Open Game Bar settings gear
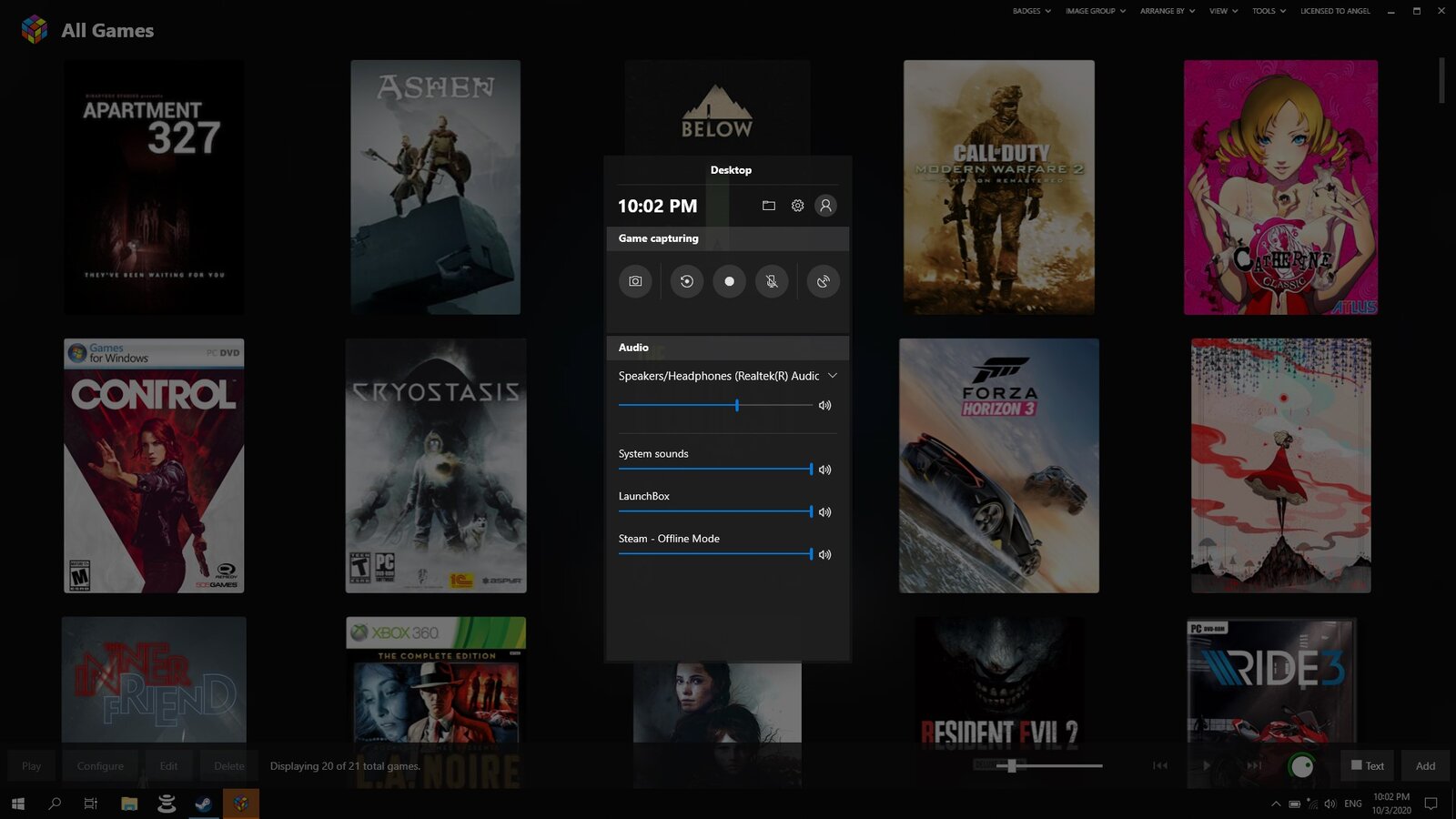 [x=797, y=206]
